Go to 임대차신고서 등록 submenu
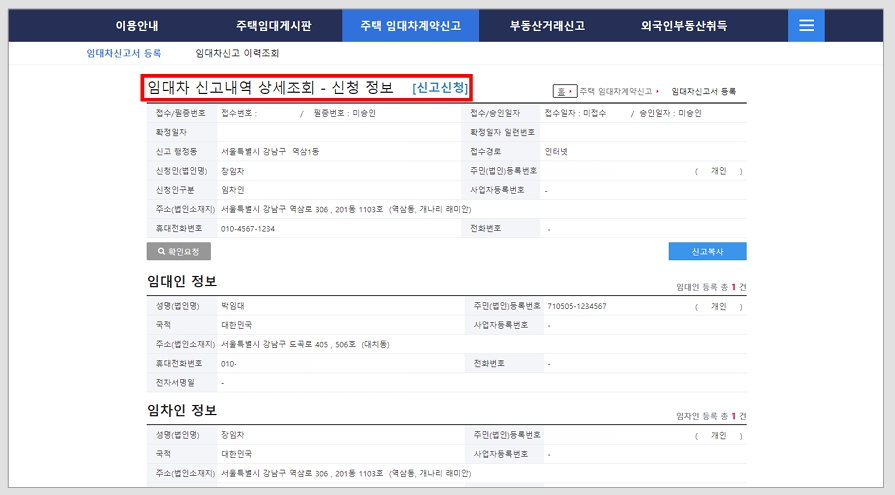This screenshot has width=895, height=495. [124, 53]
